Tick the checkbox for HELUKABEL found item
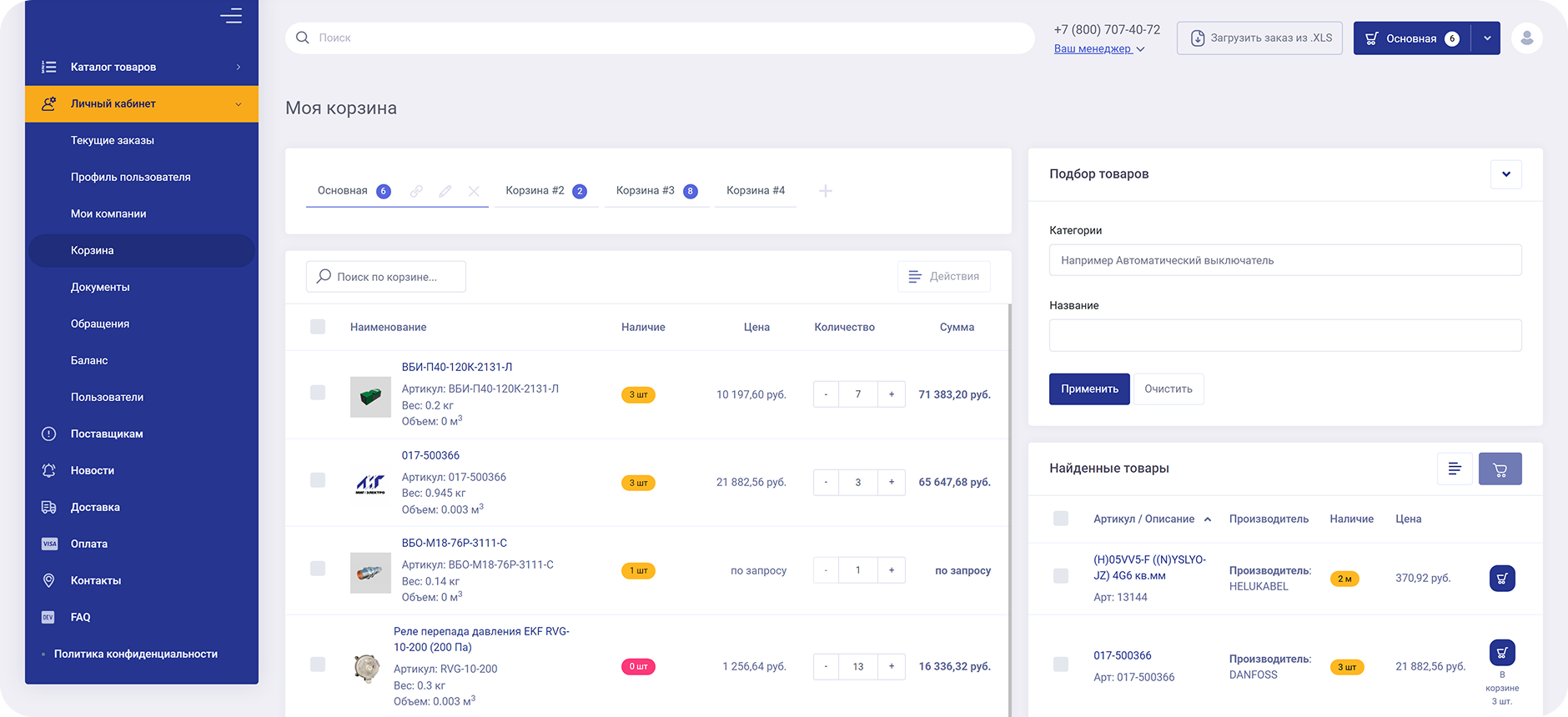1568x717 pixels. pyautogui.click(x=1061, y=576)
